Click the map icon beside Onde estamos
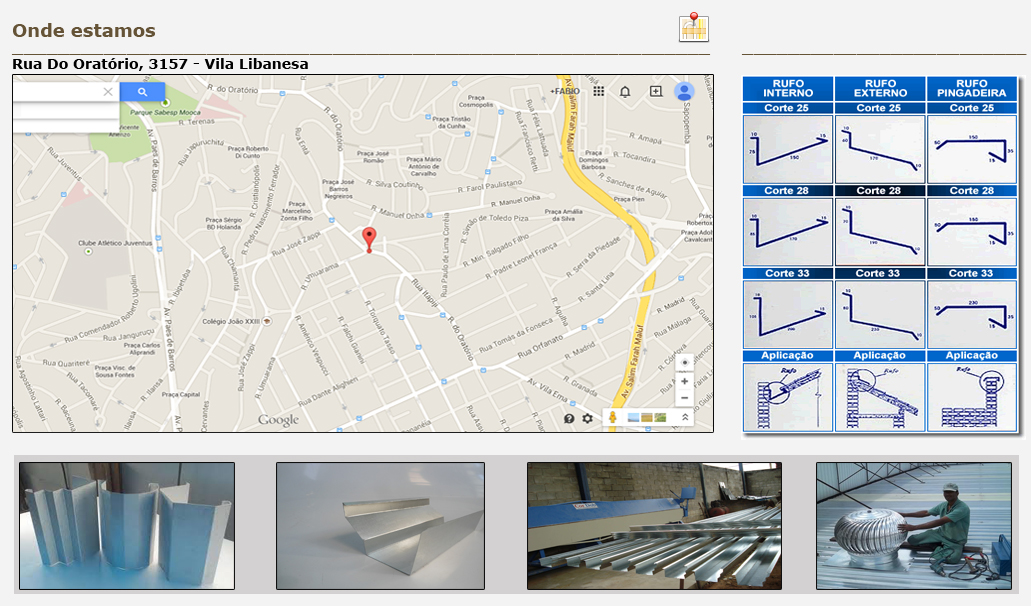Image resolution: width=1031 pixels, height=606 pixels. 693,28
